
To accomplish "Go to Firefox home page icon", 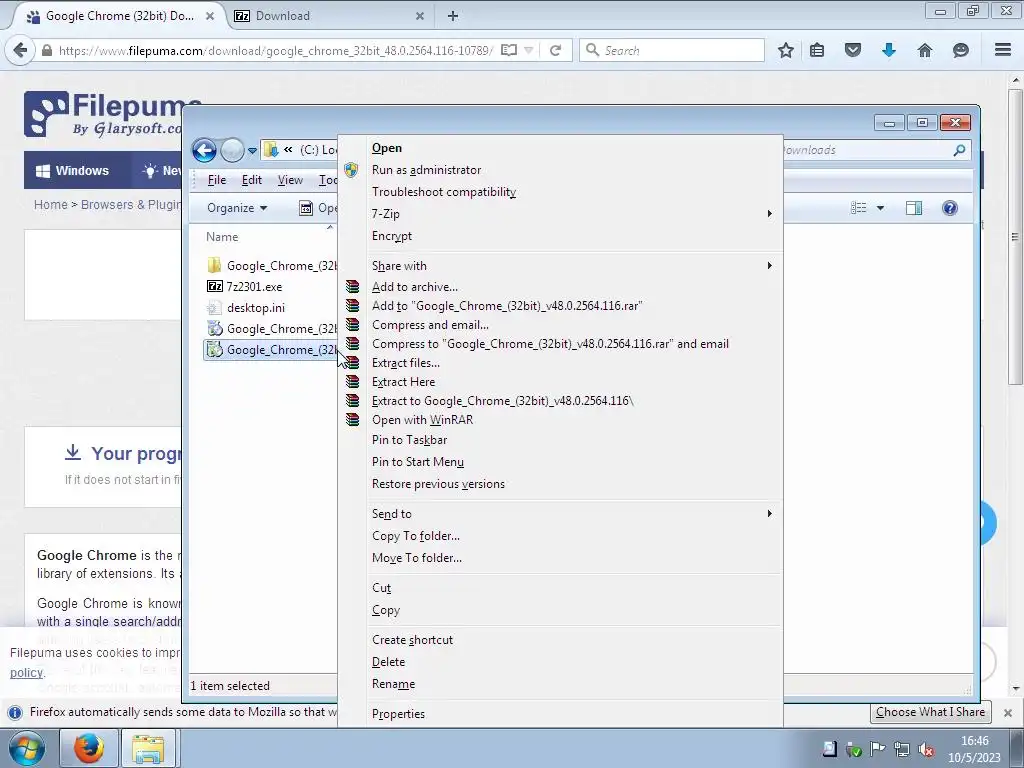I will (925, 50).
